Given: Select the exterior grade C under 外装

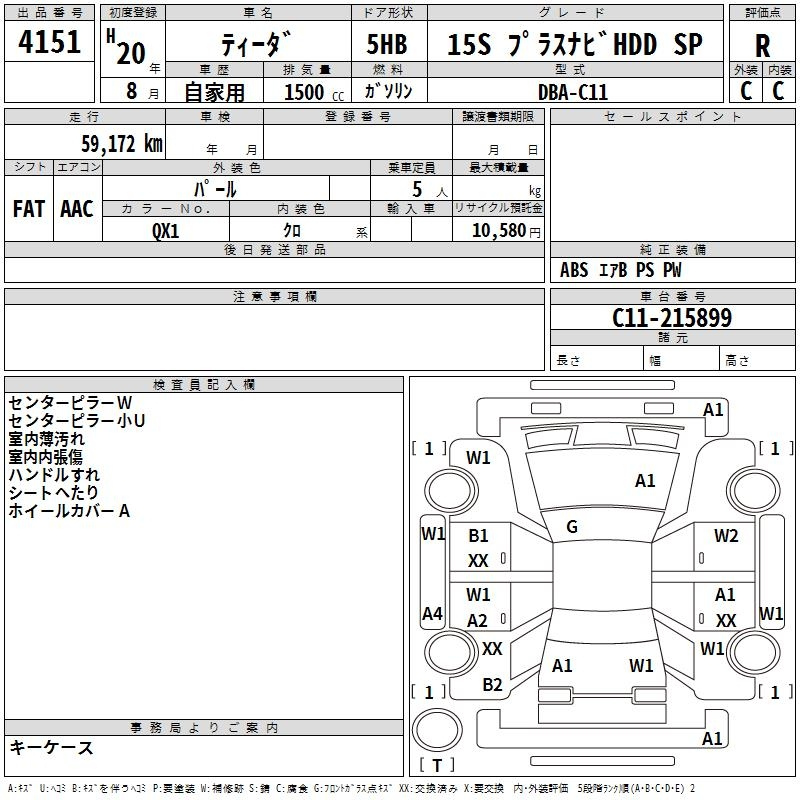Looking at the screenshot, I should (746, 91).
